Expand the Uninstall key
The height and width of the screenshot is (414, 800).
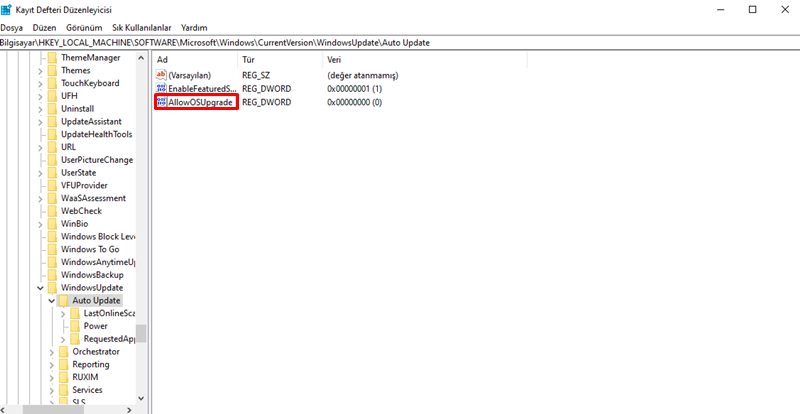[x=40, y=109]
